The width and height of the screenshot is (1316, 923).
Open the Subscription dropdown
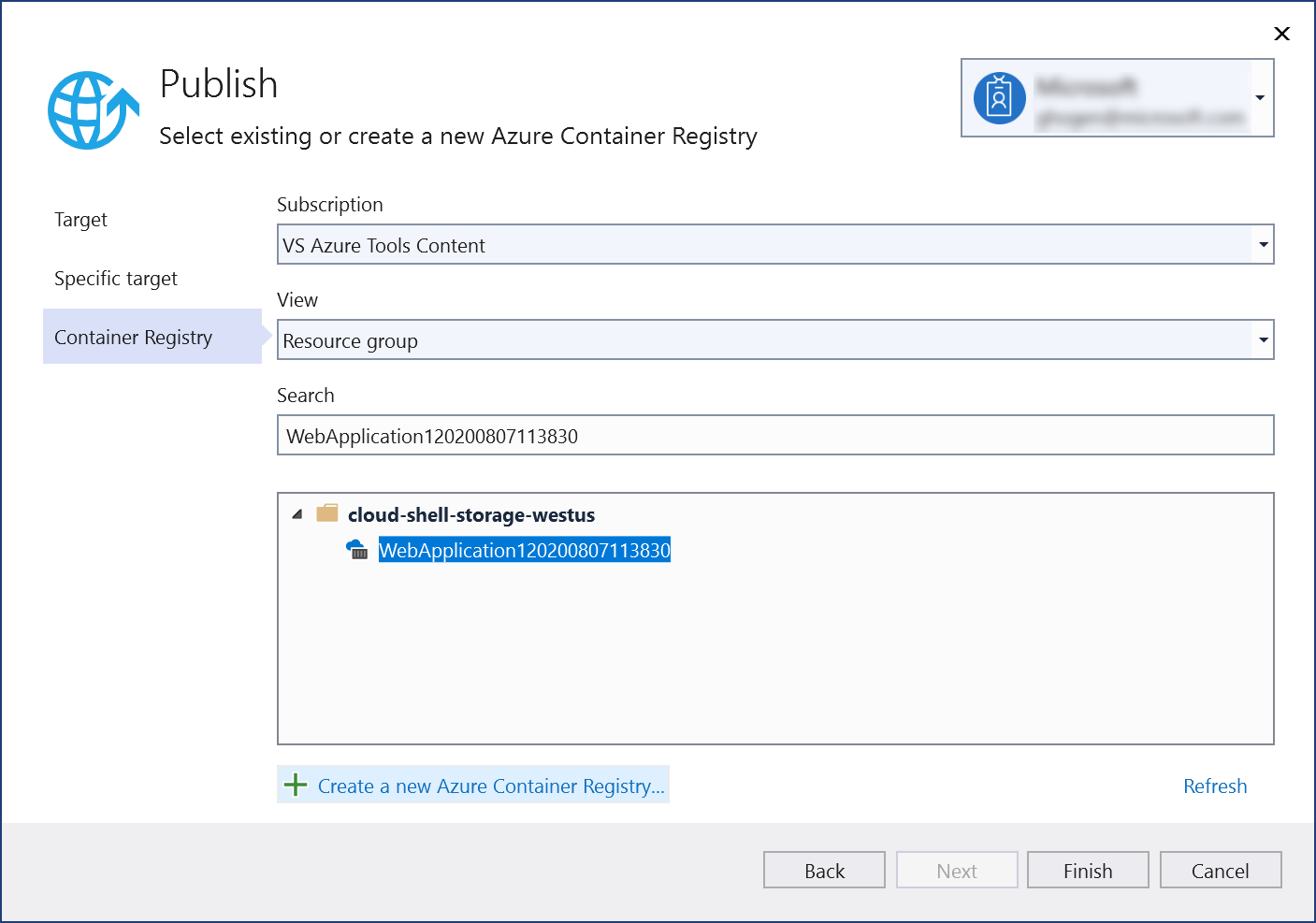pyautogui.click(x=1264, y=244)
